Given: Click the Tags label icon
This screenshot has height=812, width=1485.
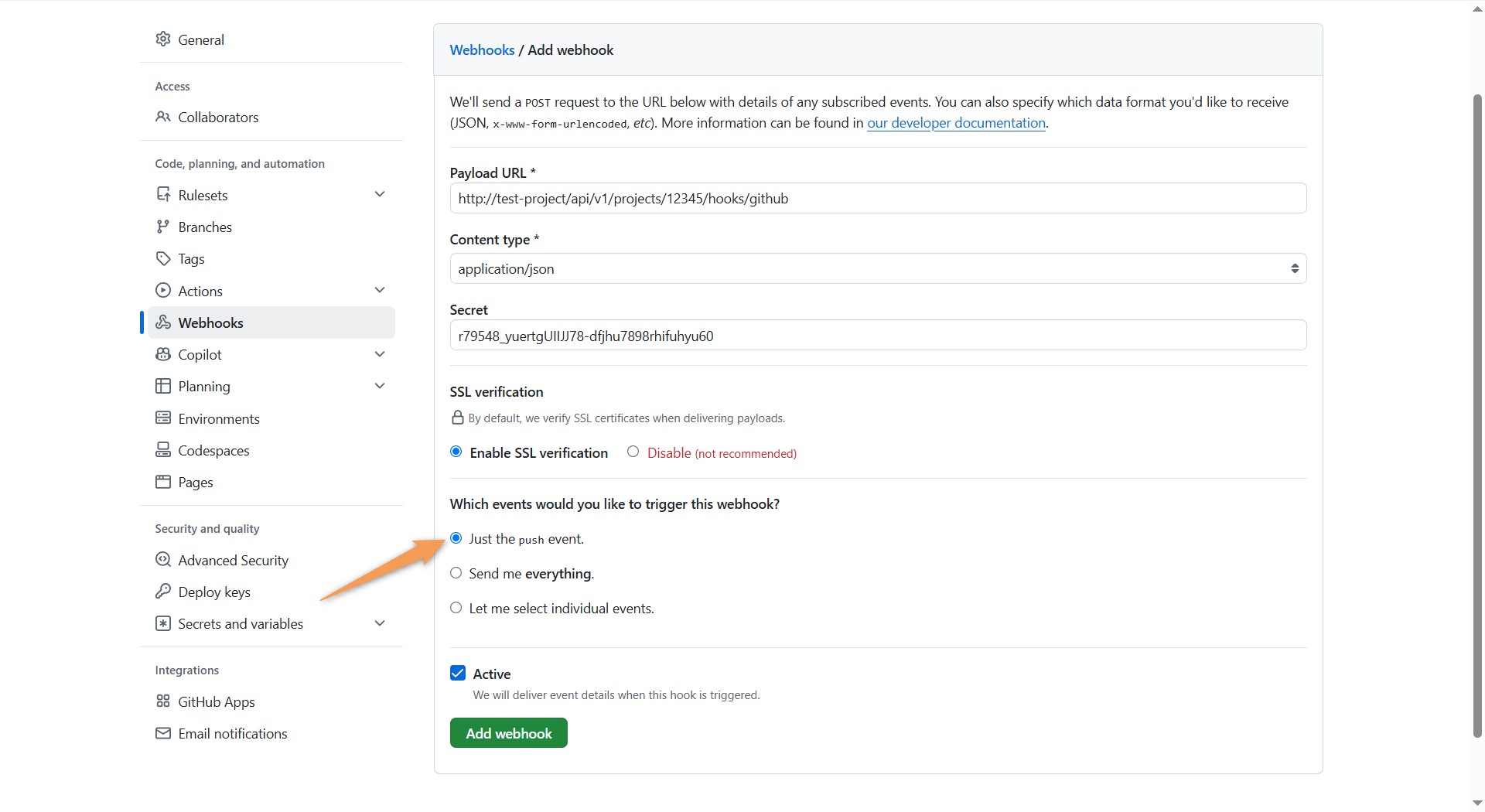Looking at the screenshot, I should tap(162, 258).
